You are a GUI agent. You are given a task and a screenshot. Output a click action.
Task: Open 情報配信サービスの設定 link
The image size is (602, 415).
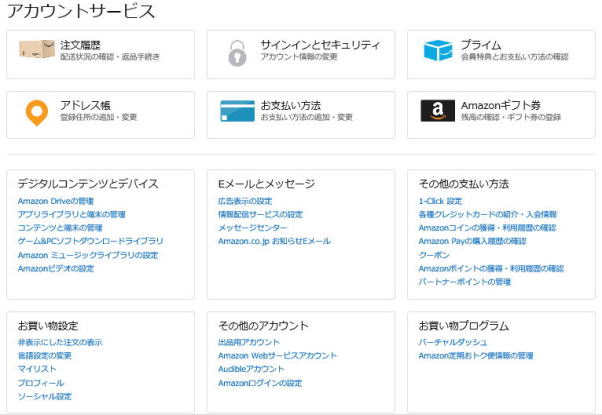pyautogui.click(x=260, y=215)
